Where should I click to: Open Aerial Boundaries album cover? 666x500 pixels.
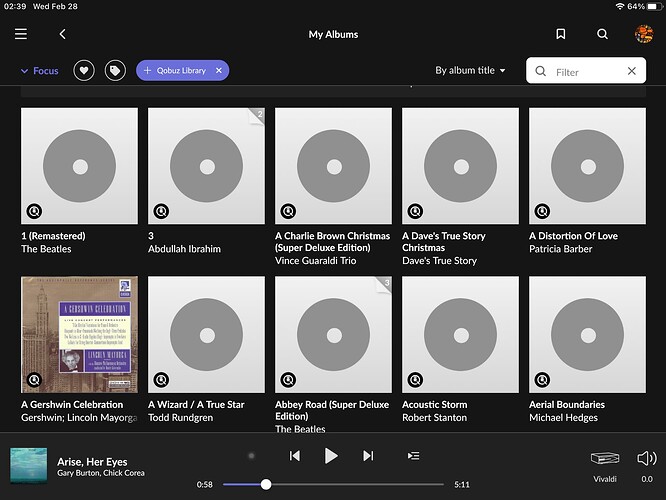[587, 334]
